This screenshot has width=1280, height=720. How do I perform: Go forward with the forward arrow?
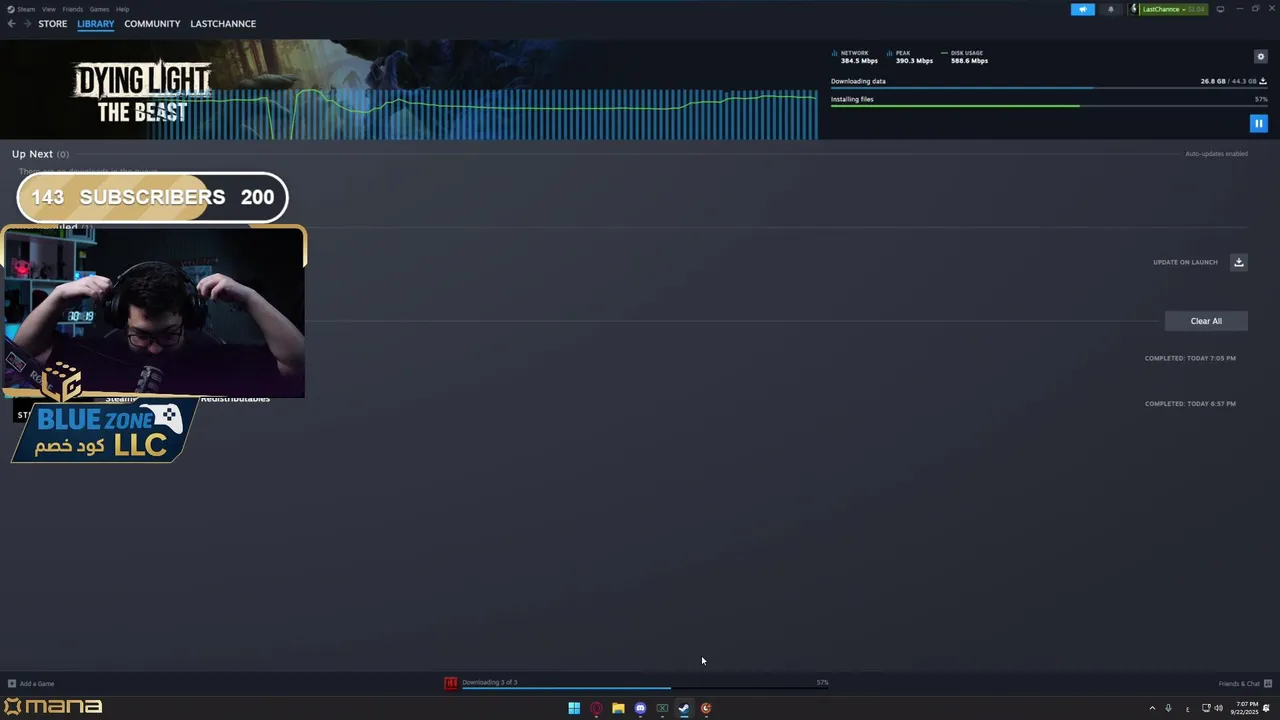tap(26, 24)
